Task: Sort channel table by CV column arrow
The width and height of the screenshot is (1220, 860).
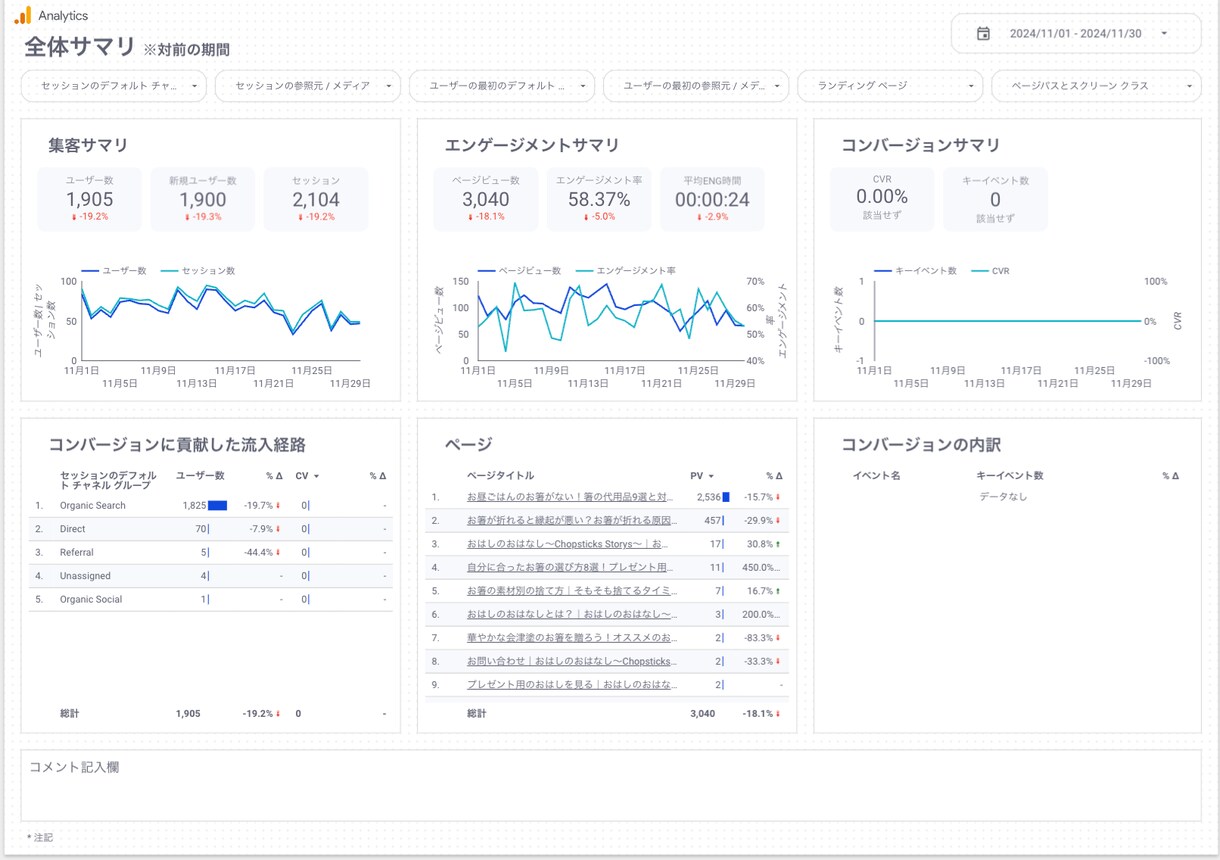Action: [x=316, y=477]
